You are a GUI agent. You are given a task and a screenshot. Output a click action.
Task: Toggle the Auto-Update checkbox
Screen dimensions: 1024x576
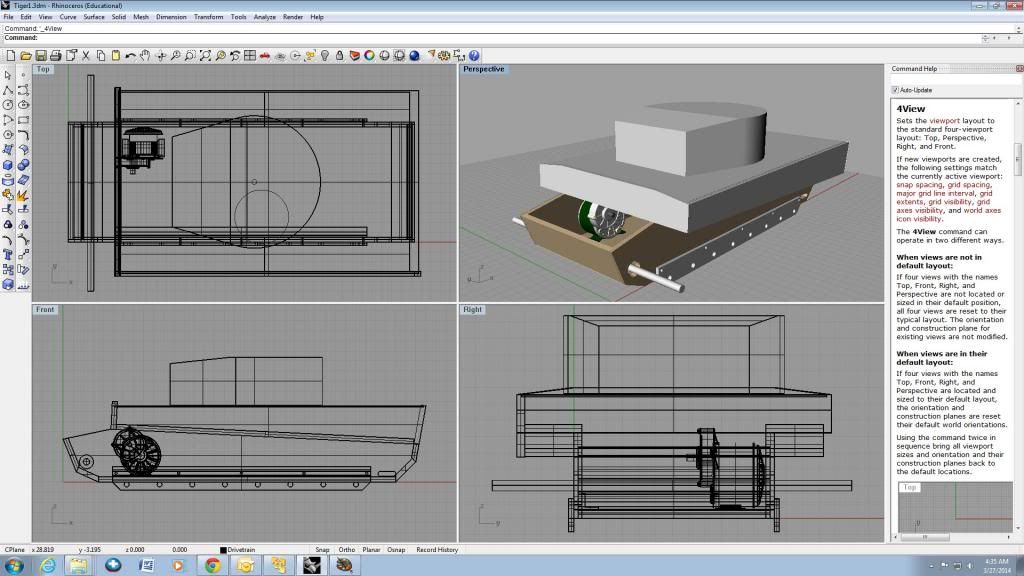tap(896, 90)
